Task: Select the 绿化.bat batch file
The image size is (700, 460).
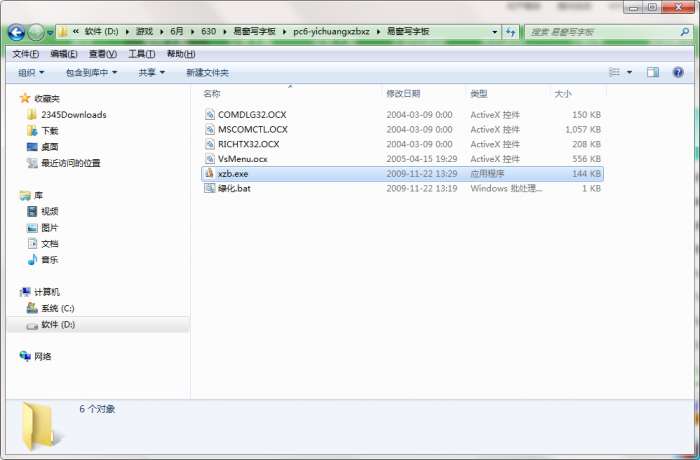Action: point(402,188)
